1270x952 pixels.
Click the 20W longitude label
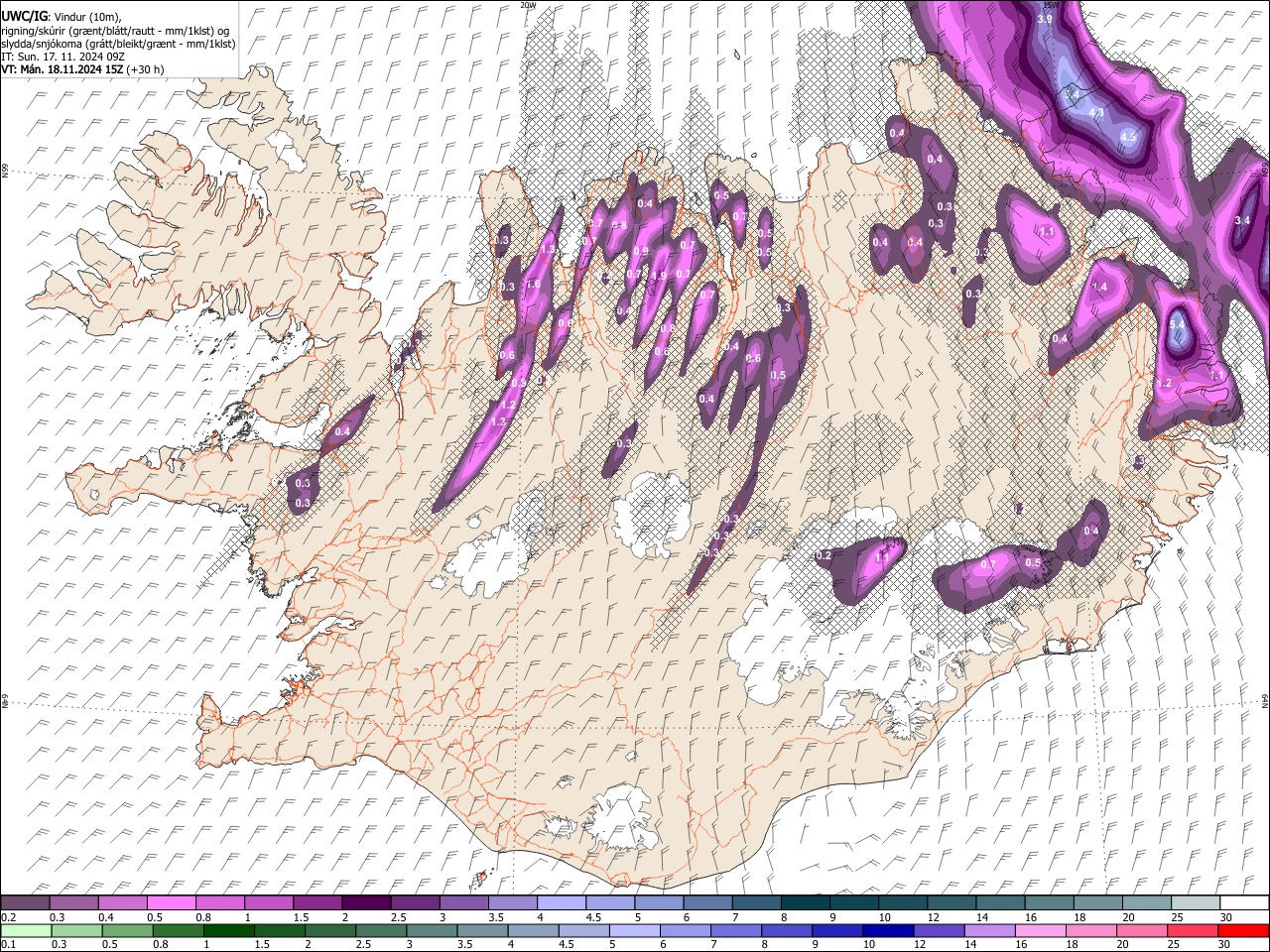tap(528, 5)
